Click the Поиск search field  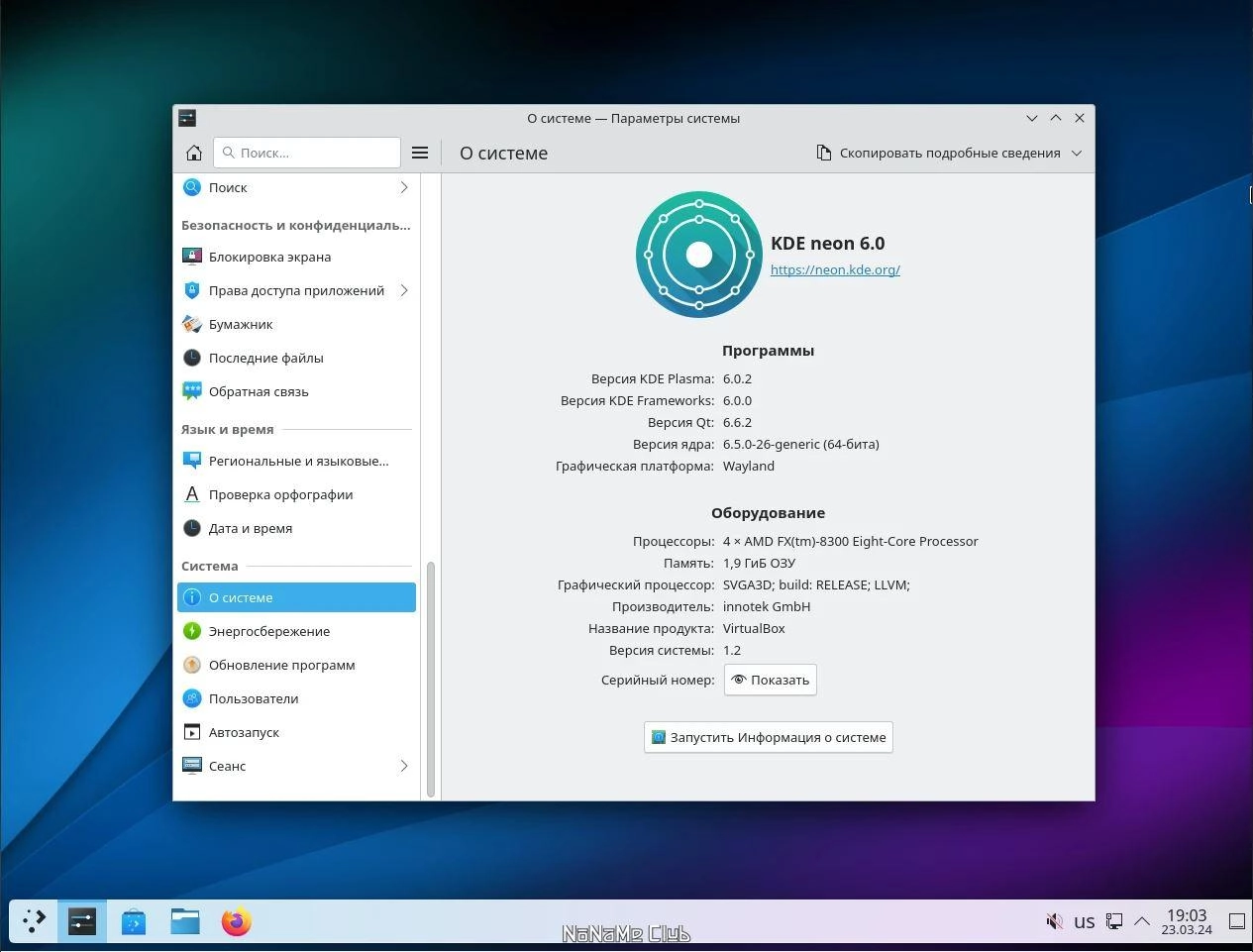tap(307, 153)
